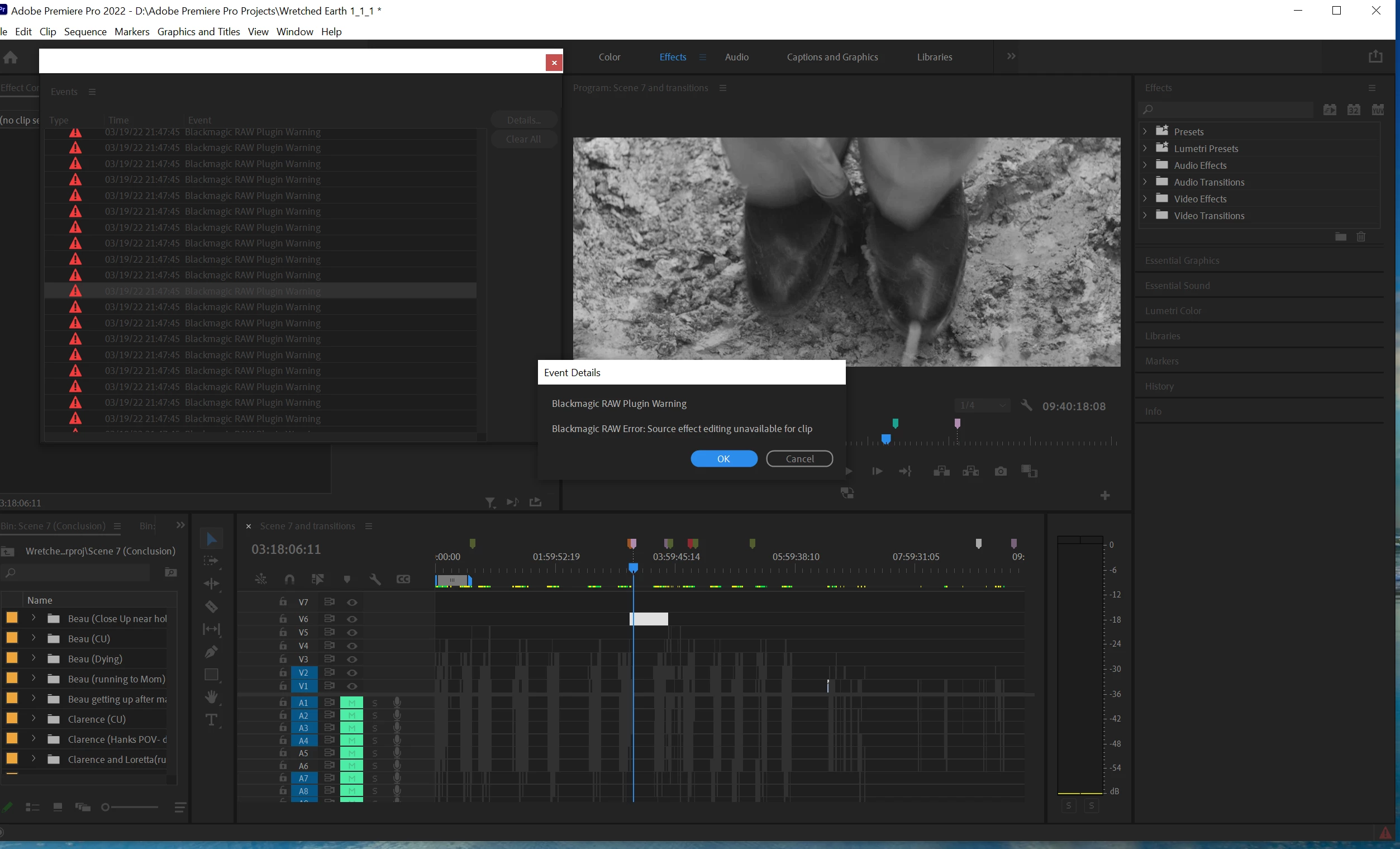Image resolution: width=1400 pixels, height=849 pixels.
Task: Switch to the Color workspace tab
Action: click(609, 57)
